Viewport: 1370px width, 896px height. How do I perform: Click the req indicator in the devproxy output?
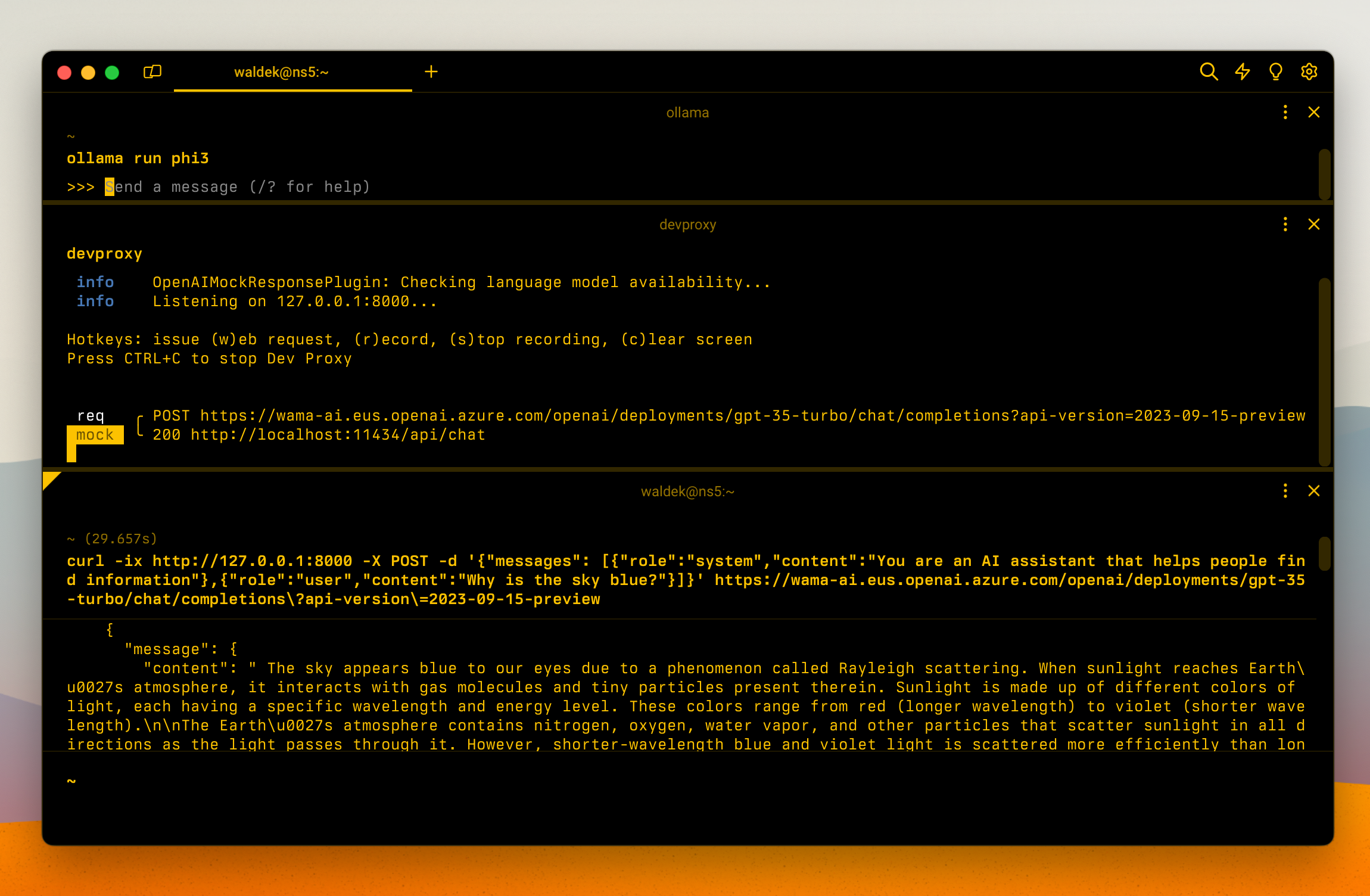[x=92, y=415]
